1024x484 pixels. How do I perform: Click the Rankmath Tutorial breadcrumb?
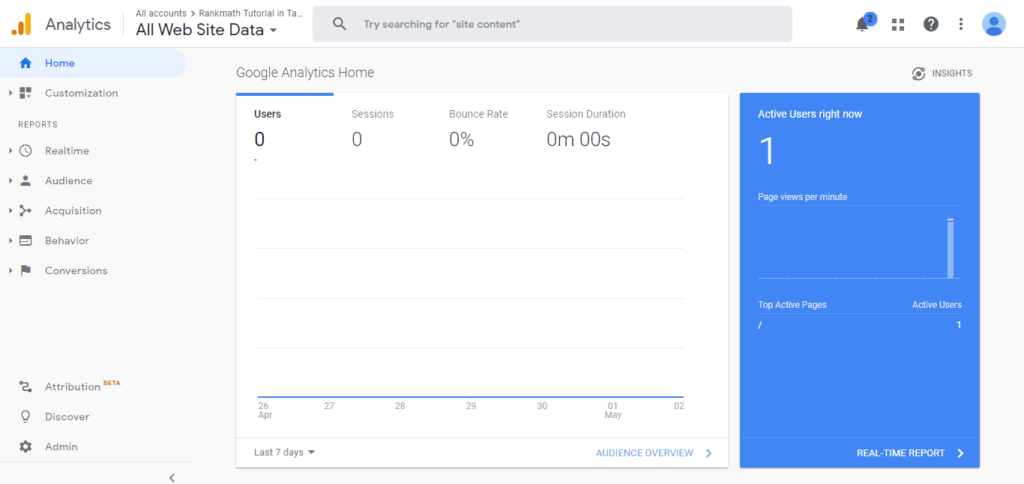click(251, 12)
